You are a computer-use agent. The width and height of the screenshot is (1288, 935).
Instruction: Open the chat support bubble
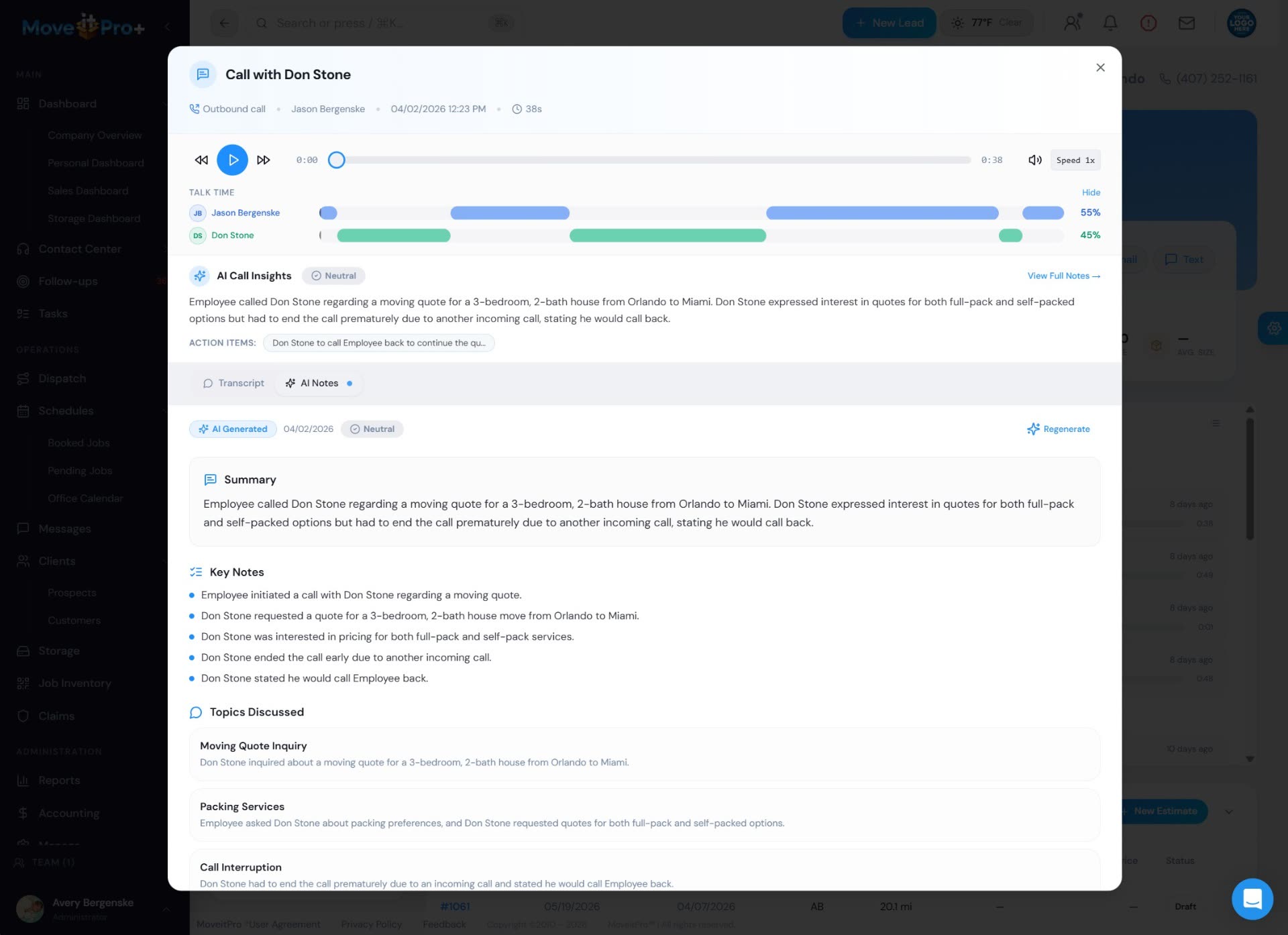click(x=1252, y=899)
